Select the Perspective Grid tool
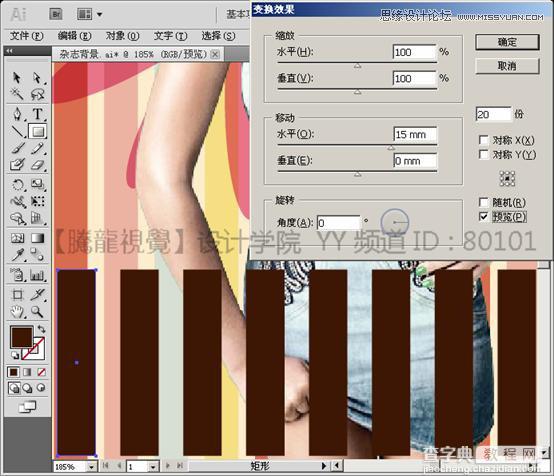 click(37, 218)
